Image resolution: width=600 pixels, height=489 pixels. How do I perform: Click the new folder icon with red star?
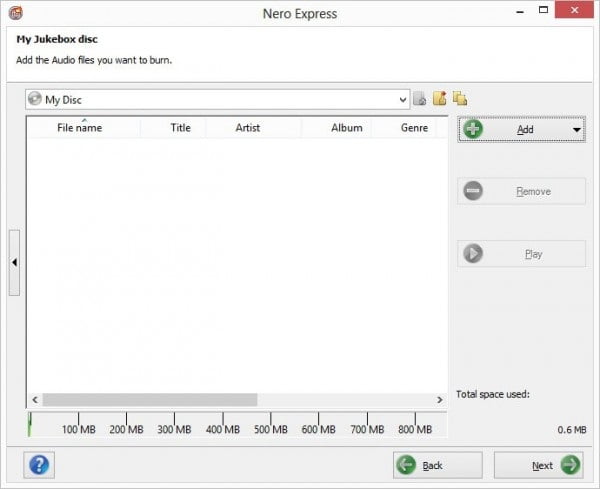(440, 99)
